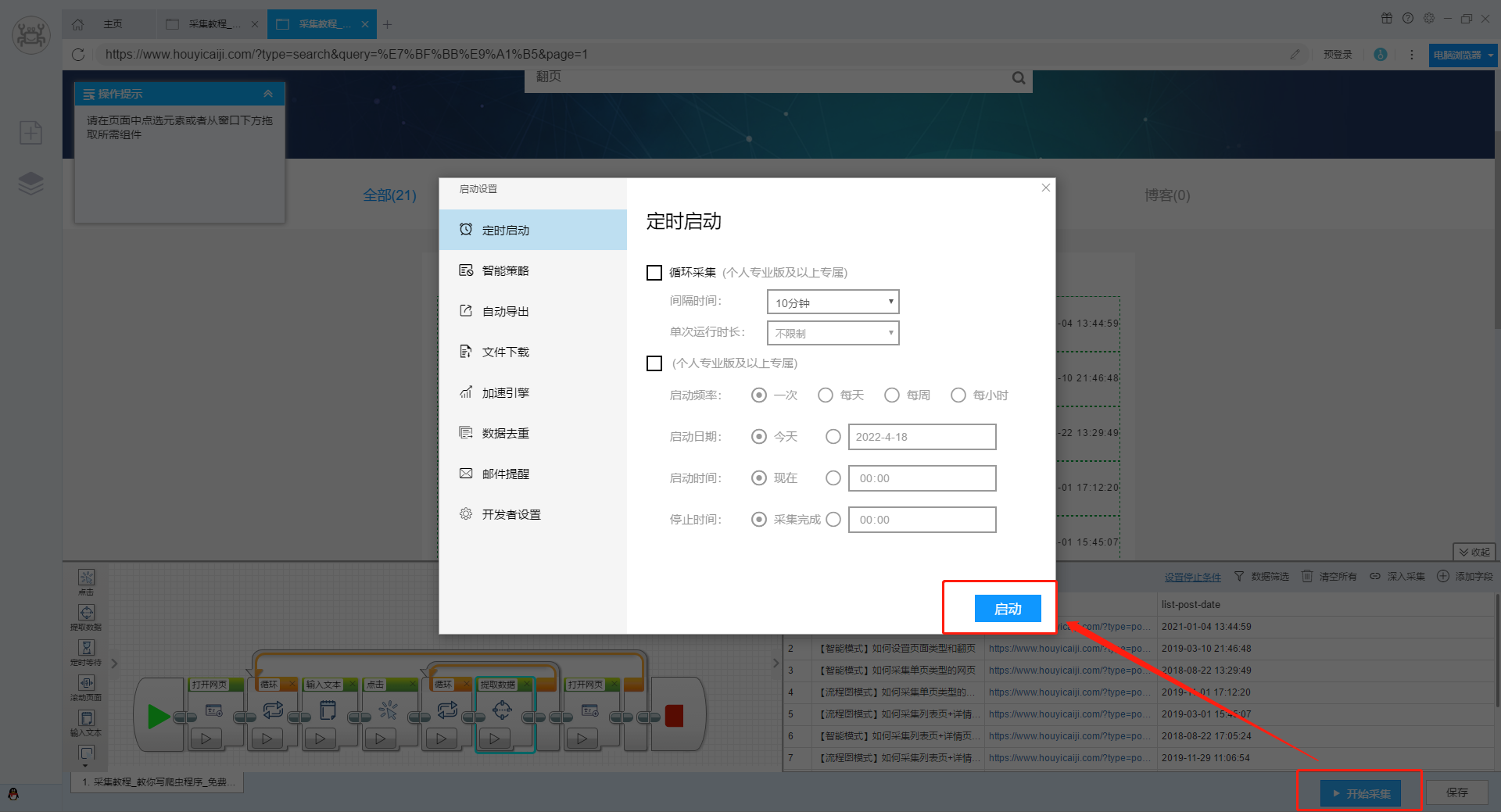Reload the page with the refresh icon
The height and width of the screenshot is (812, 1501).
78,55
